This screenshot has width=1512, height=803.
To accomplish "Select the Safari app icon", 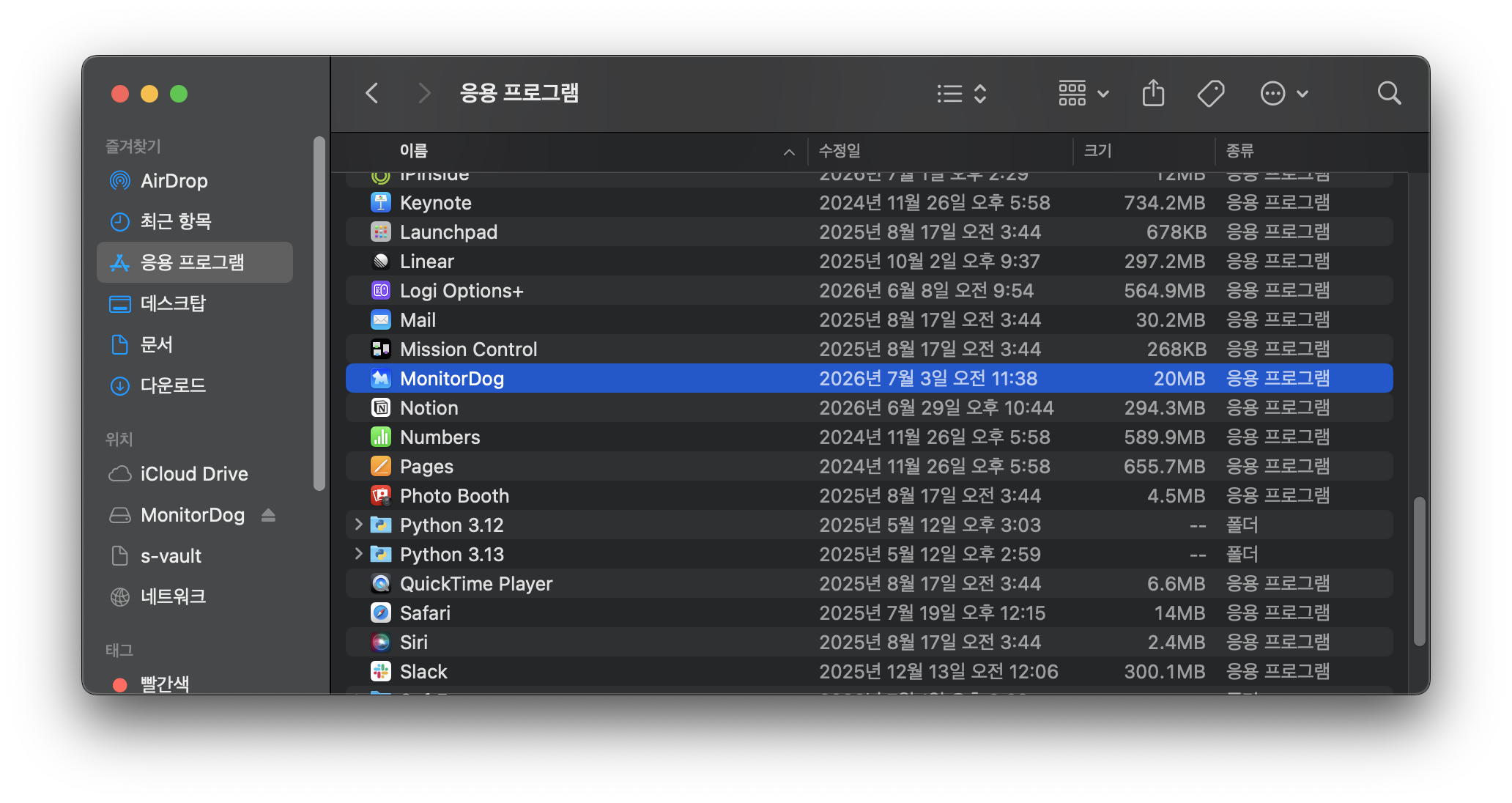I will tap(381, 613).
